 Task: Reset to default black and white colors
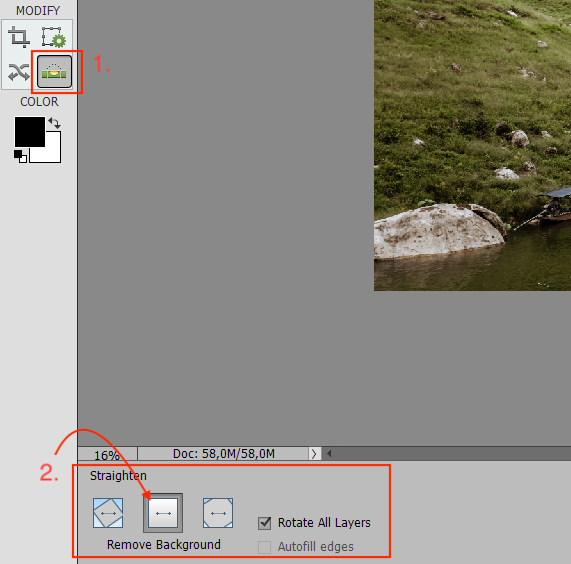20,156
